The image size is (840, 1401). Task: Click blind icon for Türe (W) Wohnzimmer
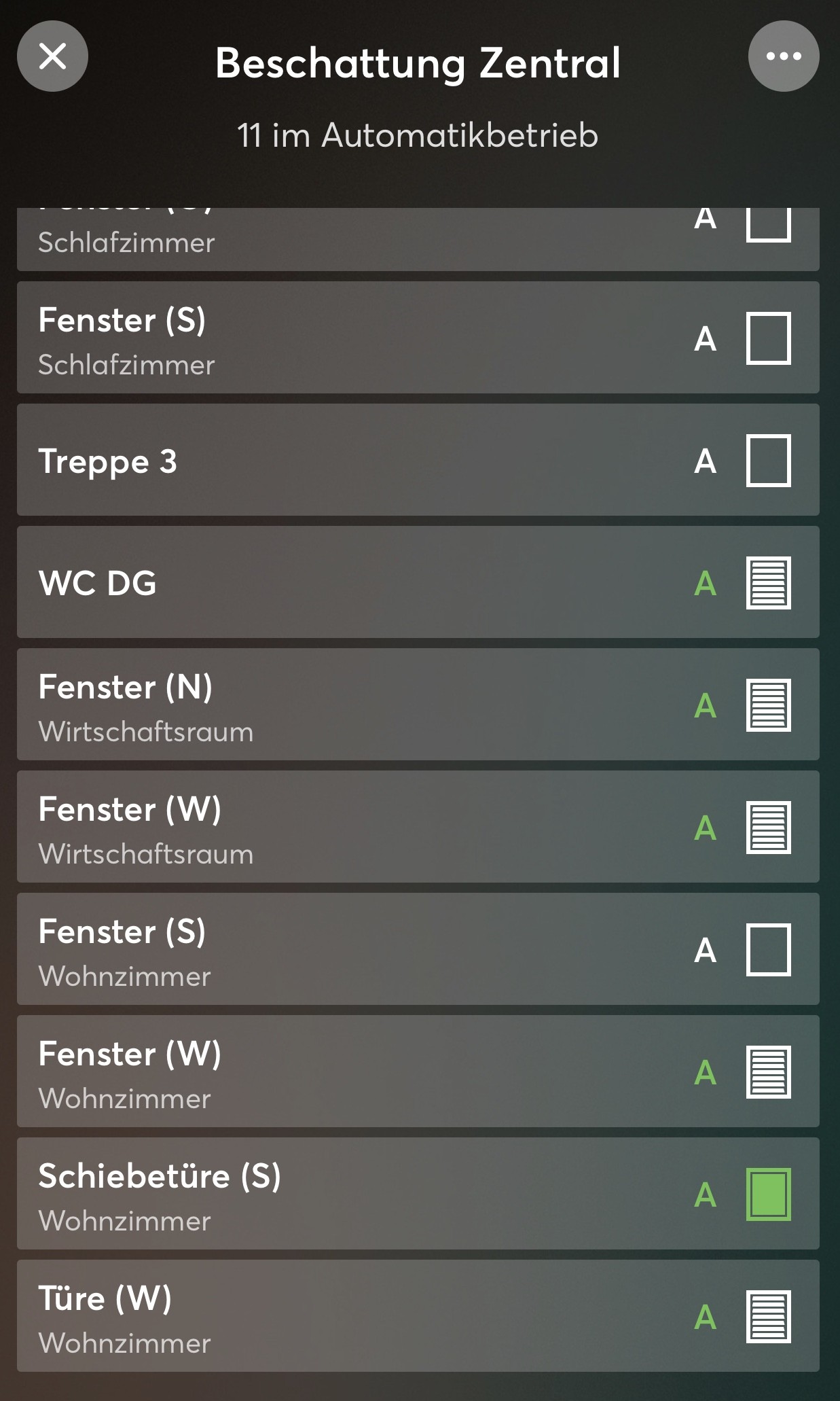[768, 1317]
